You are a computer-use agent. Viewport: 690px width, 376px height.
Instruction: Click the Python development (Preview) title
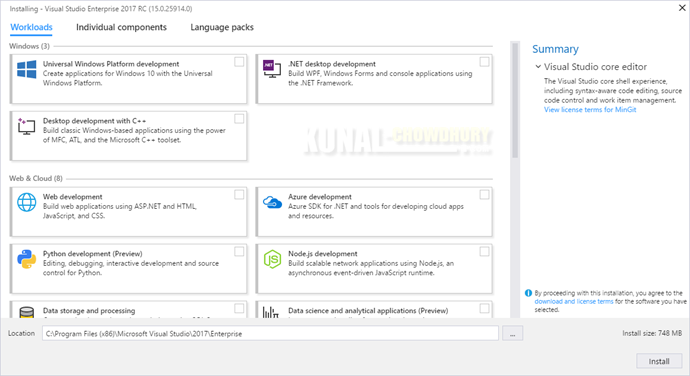click(x=92, y=254)
